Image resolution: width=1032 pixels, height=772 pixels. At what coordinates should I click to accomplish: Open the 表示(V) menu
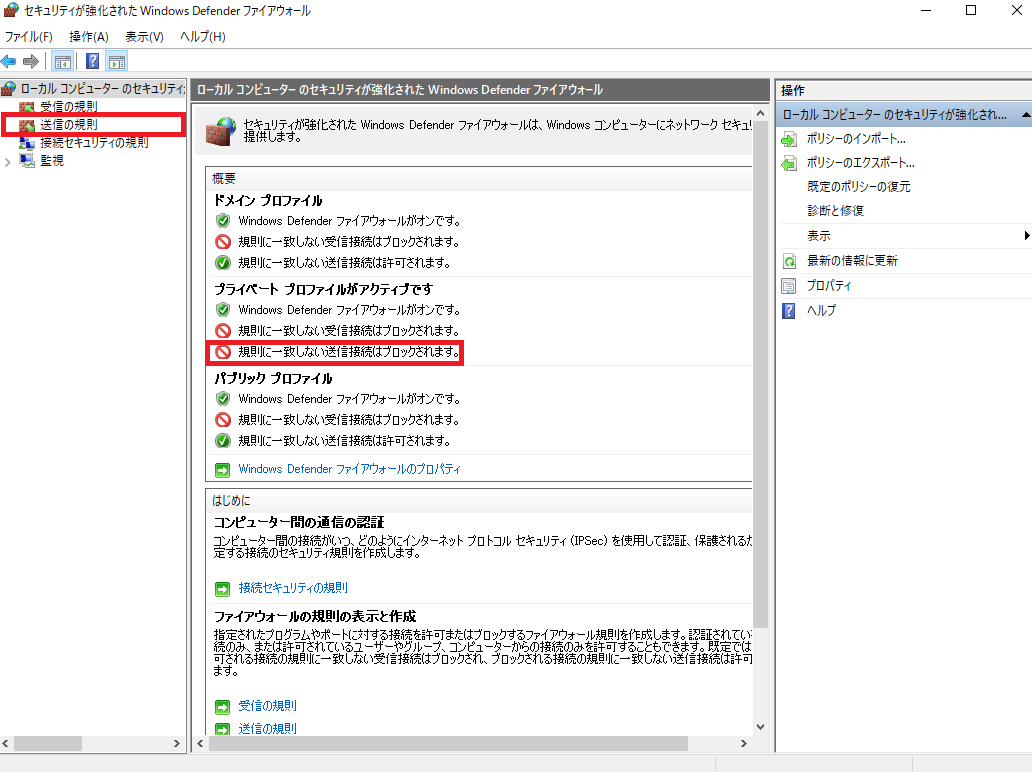(144, 37)
